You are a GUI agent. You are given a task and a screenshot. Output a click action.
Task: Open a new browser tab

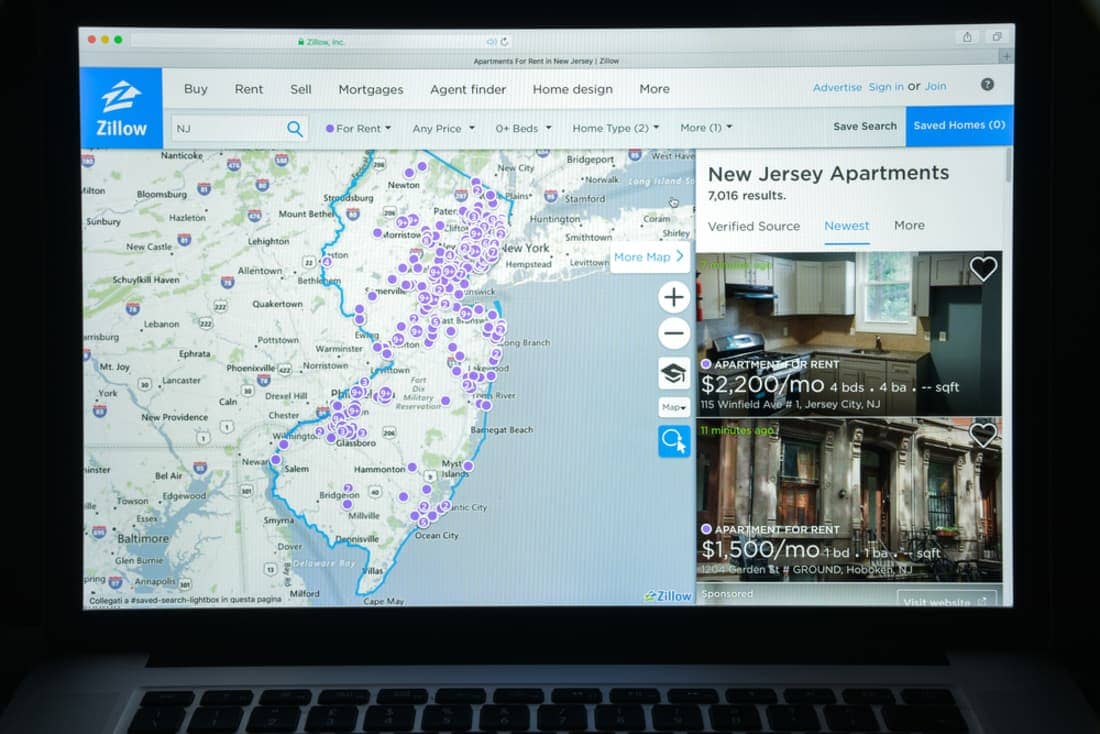(1007, 57)
